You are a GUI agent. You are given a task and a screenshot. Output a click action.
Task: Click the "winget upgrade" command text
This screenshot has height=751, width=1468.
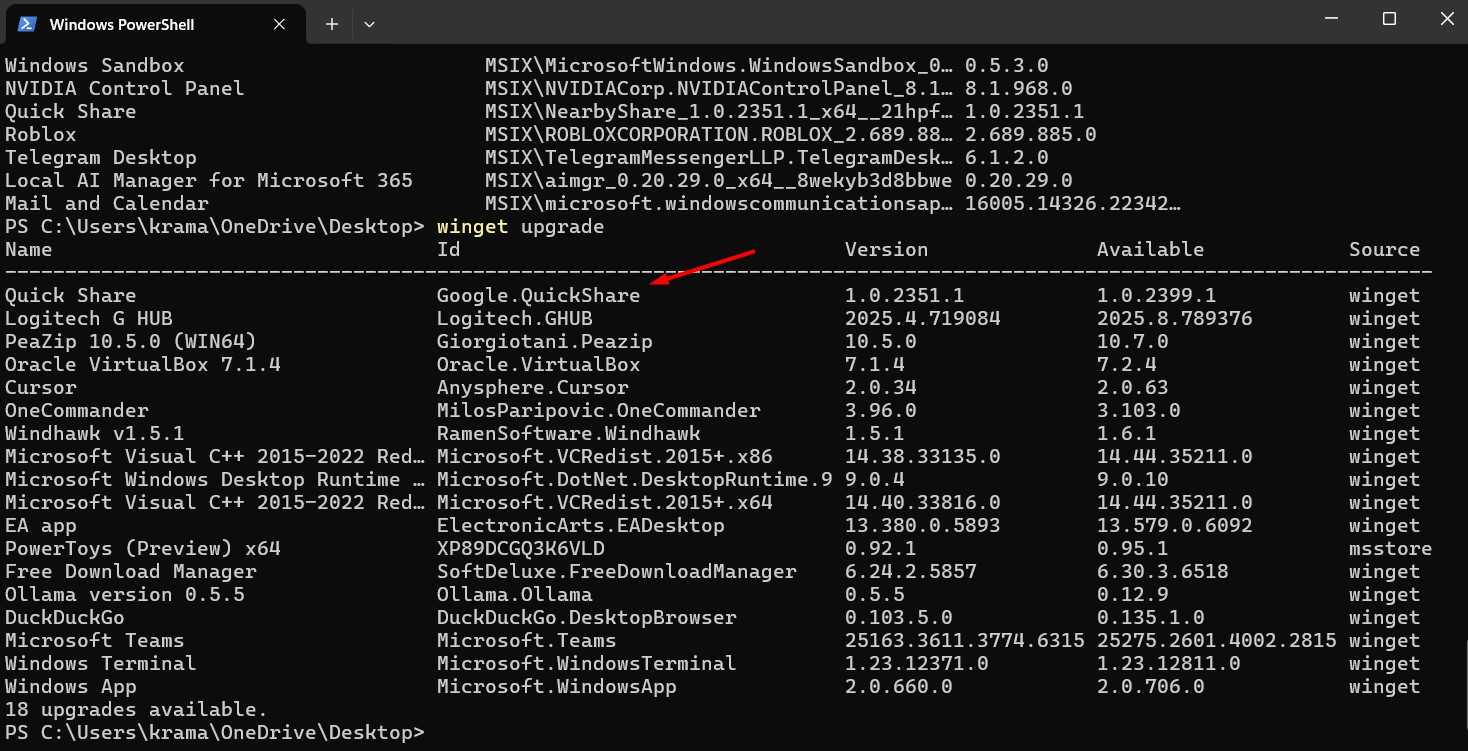coord(520,226)
